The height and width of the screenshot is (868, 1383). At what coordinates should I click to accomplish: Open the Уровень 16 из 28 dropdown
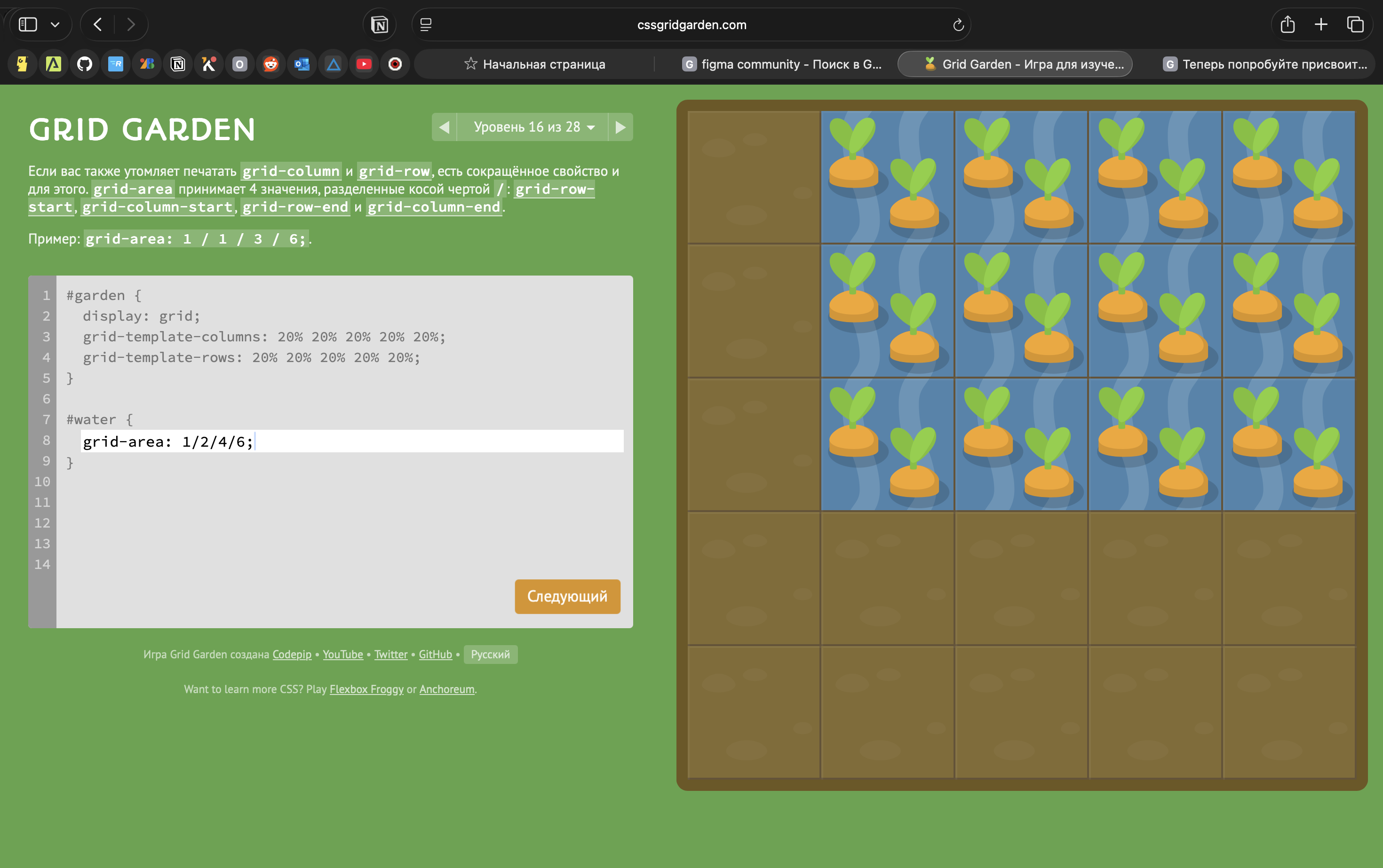pyautogui.click(x=533, y=127)
